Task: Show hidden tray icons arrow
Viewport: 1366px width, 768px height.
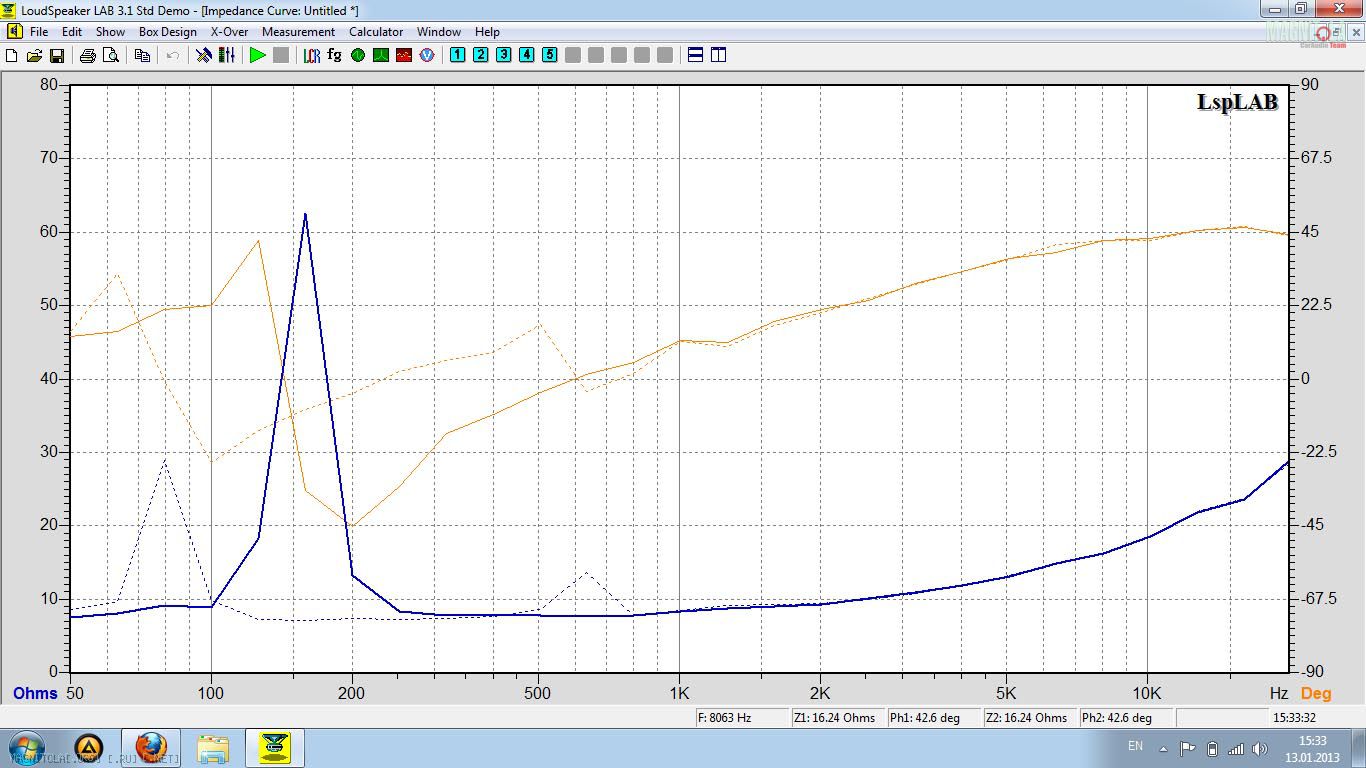Action: pos(1163,748)
